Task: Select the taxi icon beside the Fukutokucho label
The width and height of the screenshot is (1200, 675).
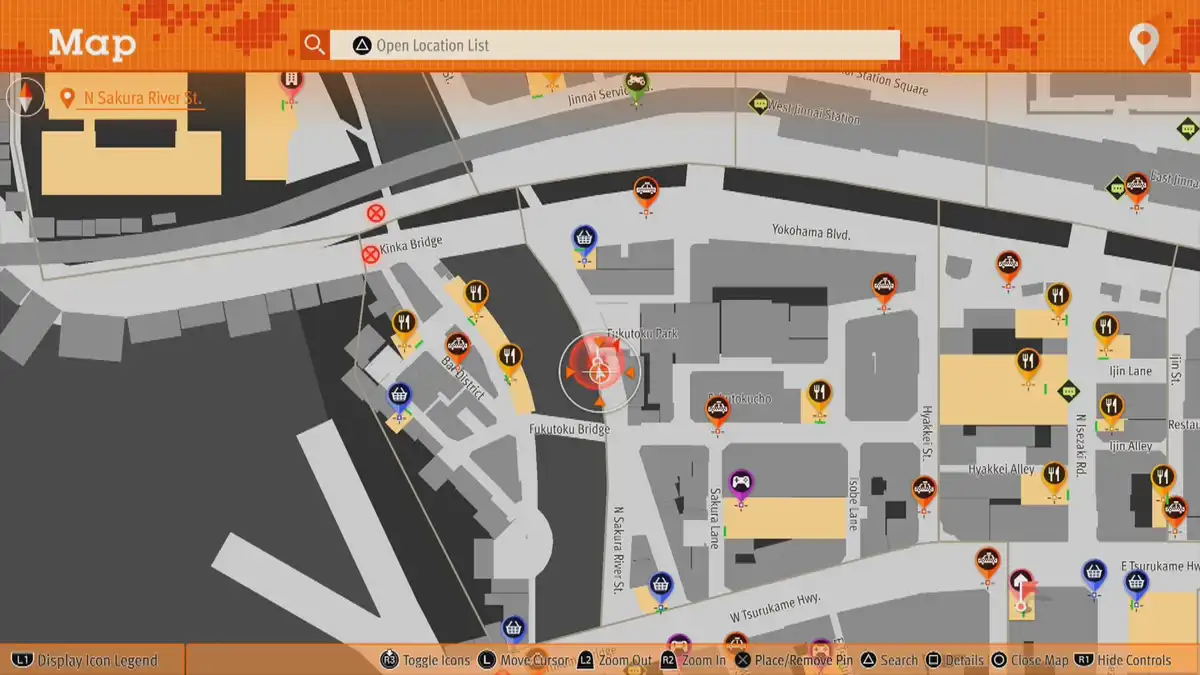Action: pyautogui.click(x=718, y=410)
